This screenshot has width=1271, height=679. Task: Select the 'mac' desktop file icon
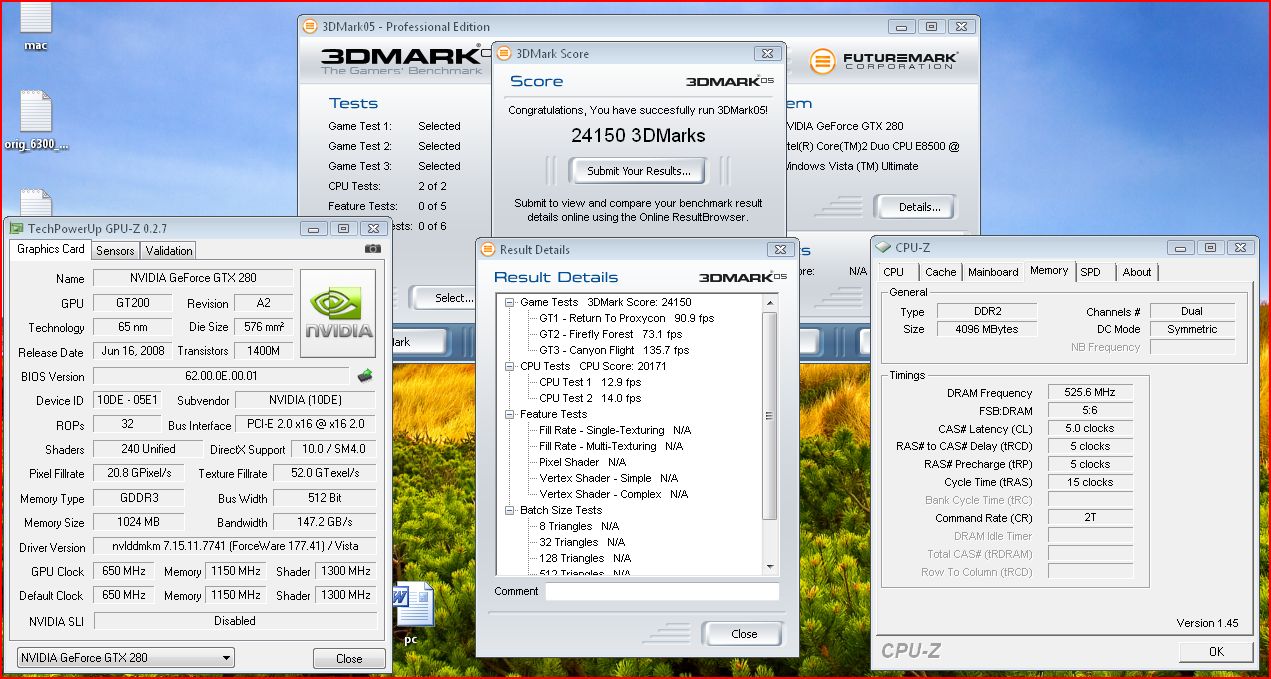(x=35, y=20)
